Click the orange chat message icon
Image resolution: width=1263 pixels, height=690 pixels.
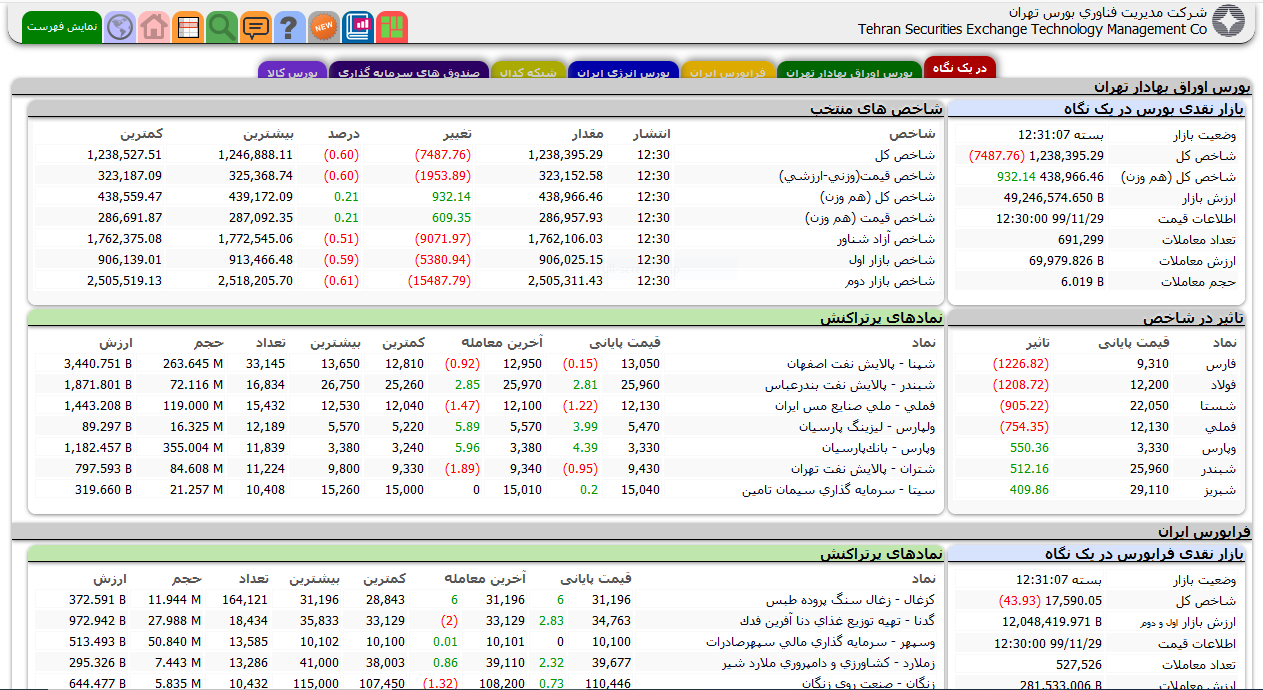tap(256, 27)
